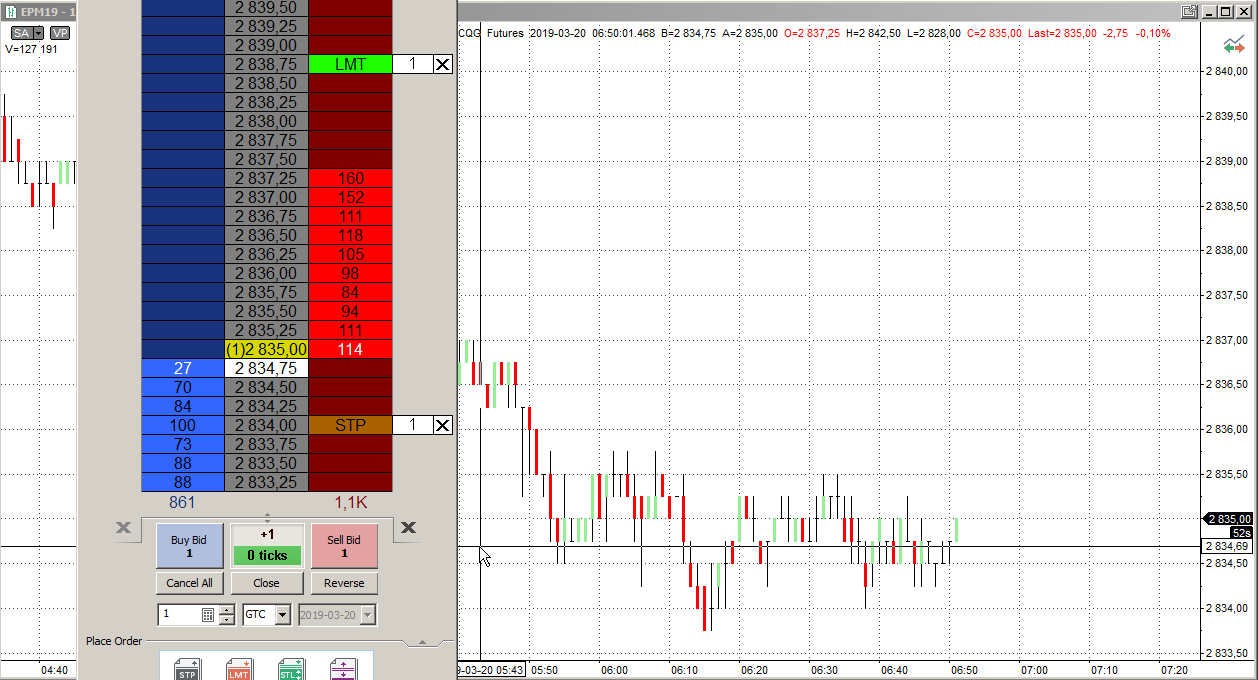Click the position +1 / 0 ticks display
This screenshot has height=680, width=1258.
[x=266, y=546]
